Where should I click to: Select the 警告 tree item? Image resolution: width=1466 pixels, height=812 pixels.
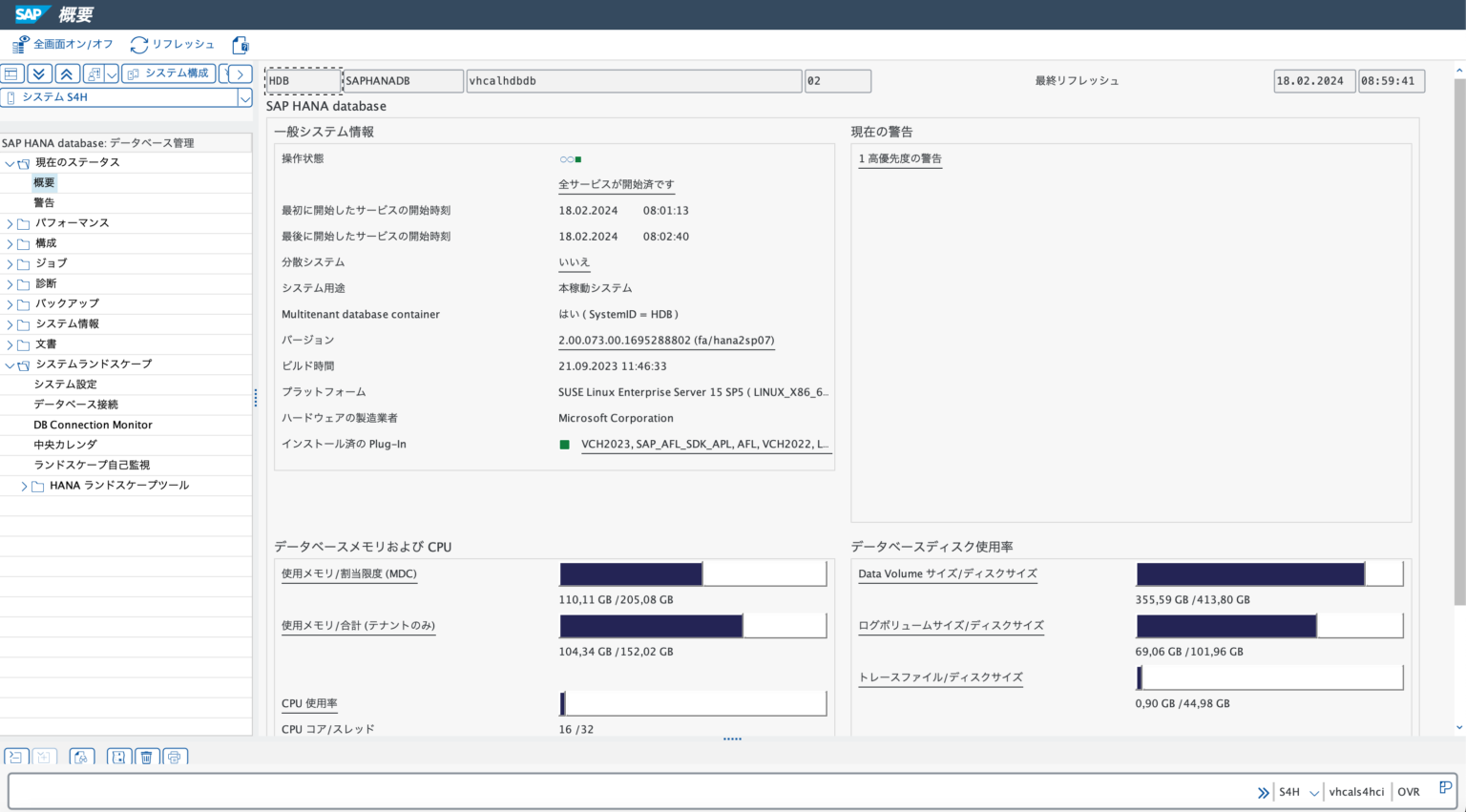pyautogui.click(x=43, y=202)
